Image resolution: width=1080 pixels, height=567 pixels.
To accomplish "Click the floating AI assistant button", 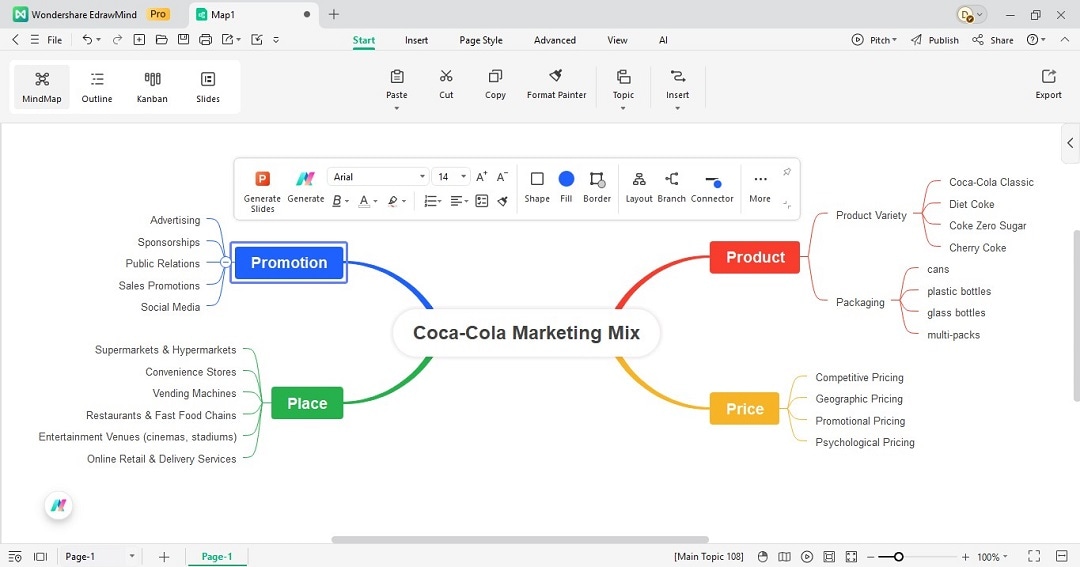I will click(x=59, y=506).
